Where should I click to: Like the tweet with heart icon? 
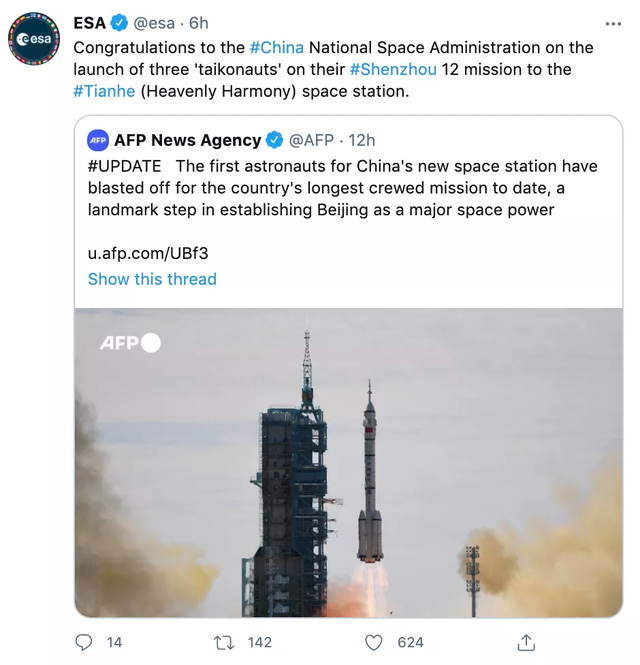[x=374, y=642]
